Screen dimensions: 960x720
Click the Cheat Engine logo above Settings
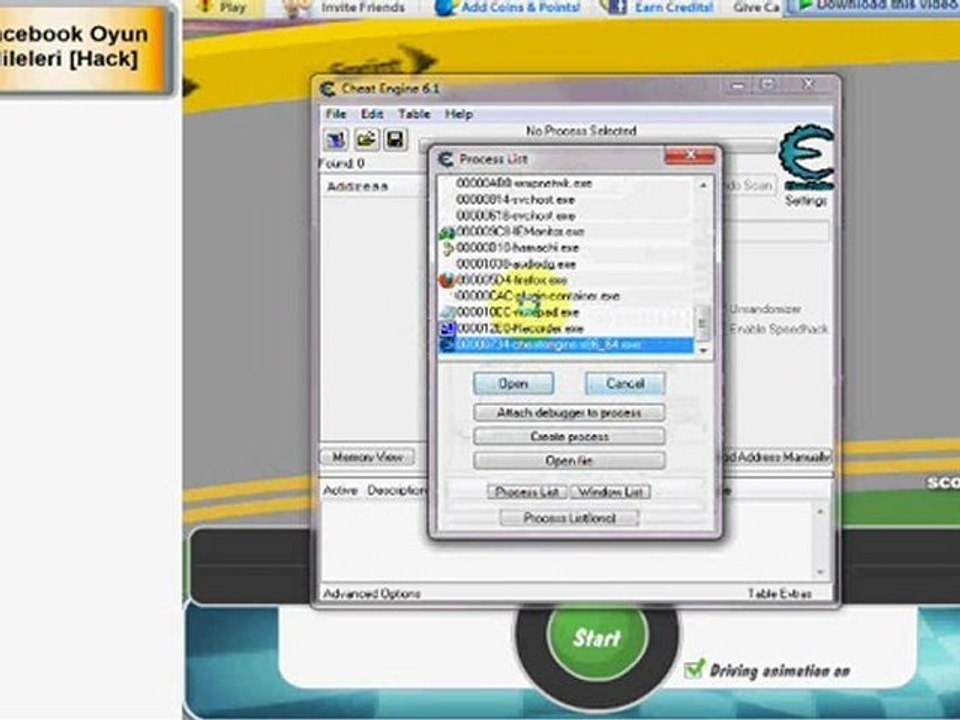click(x=806, y=157)
